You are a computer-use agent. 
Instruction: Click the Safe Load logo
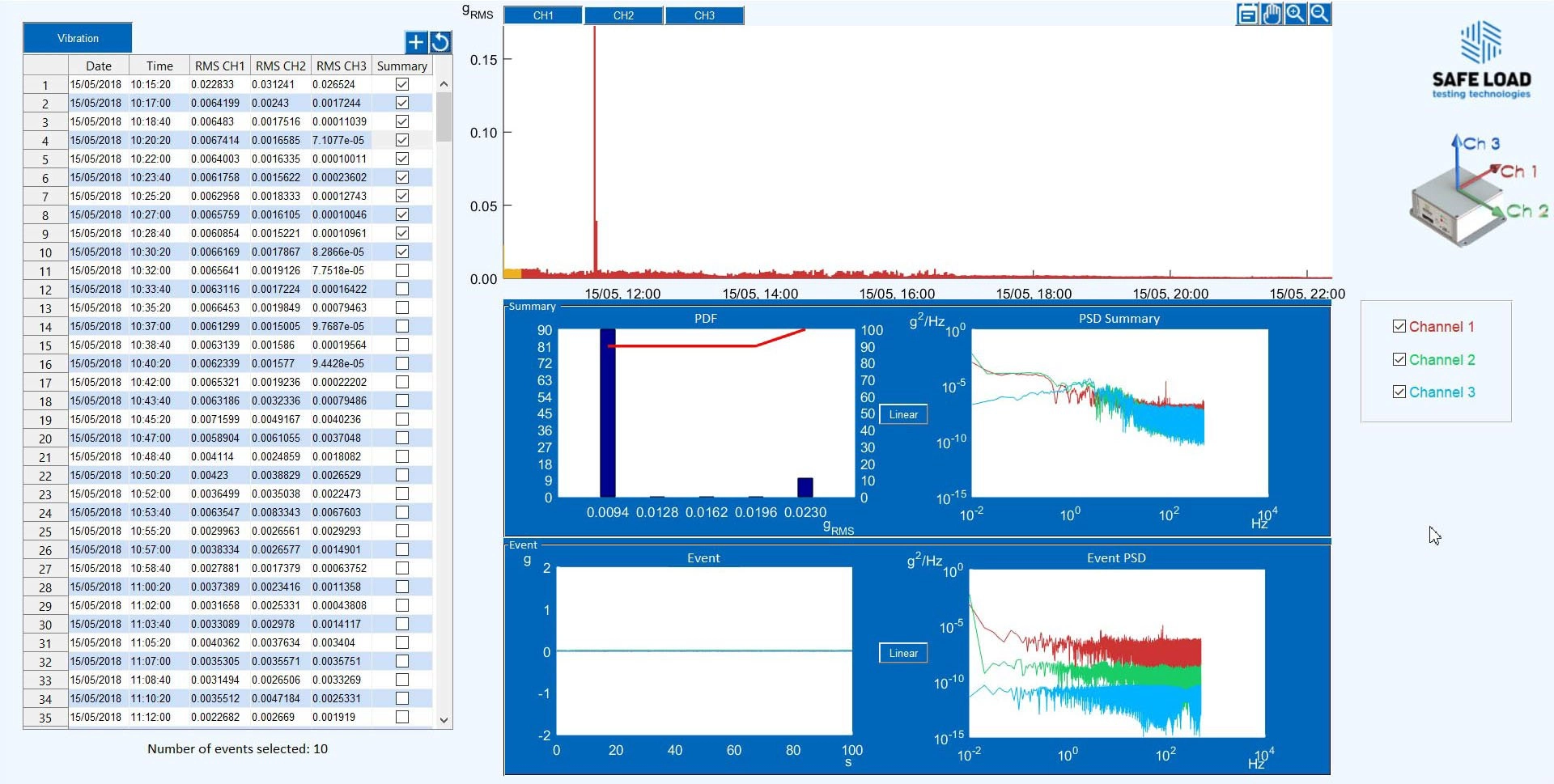1481,61
